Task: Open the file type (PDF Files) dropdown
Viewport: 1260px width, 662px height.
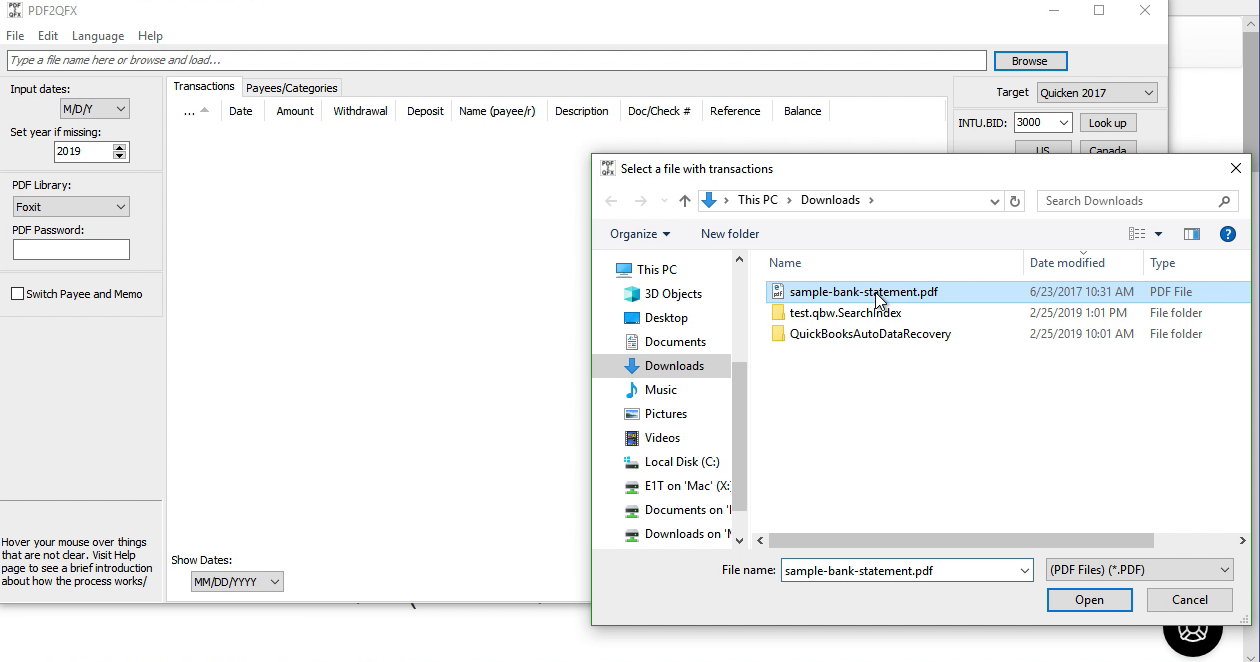Action: pos(1139,570)
